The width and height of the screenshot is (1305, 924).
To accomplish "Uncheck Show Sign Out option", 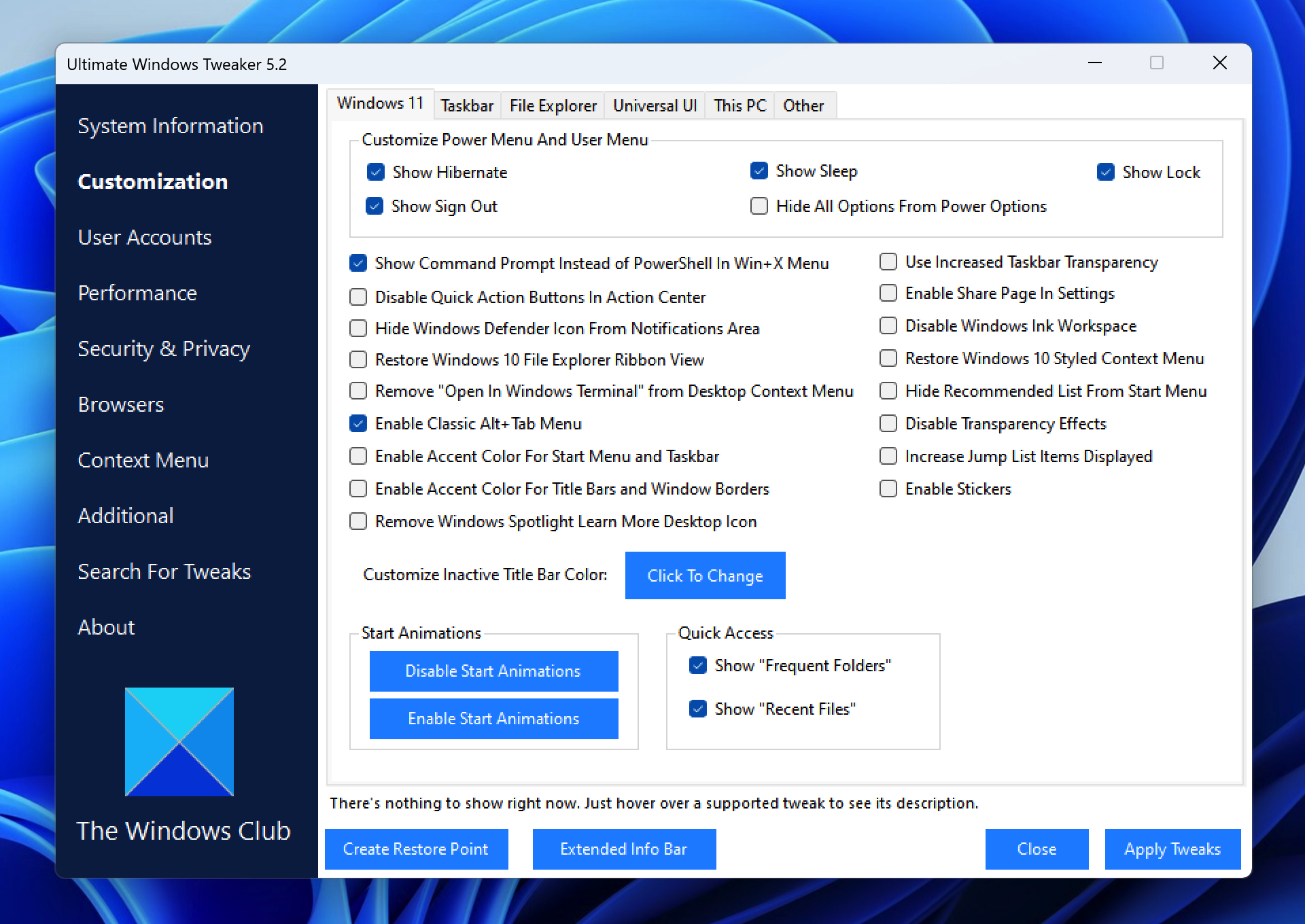I will pos(375,206).
